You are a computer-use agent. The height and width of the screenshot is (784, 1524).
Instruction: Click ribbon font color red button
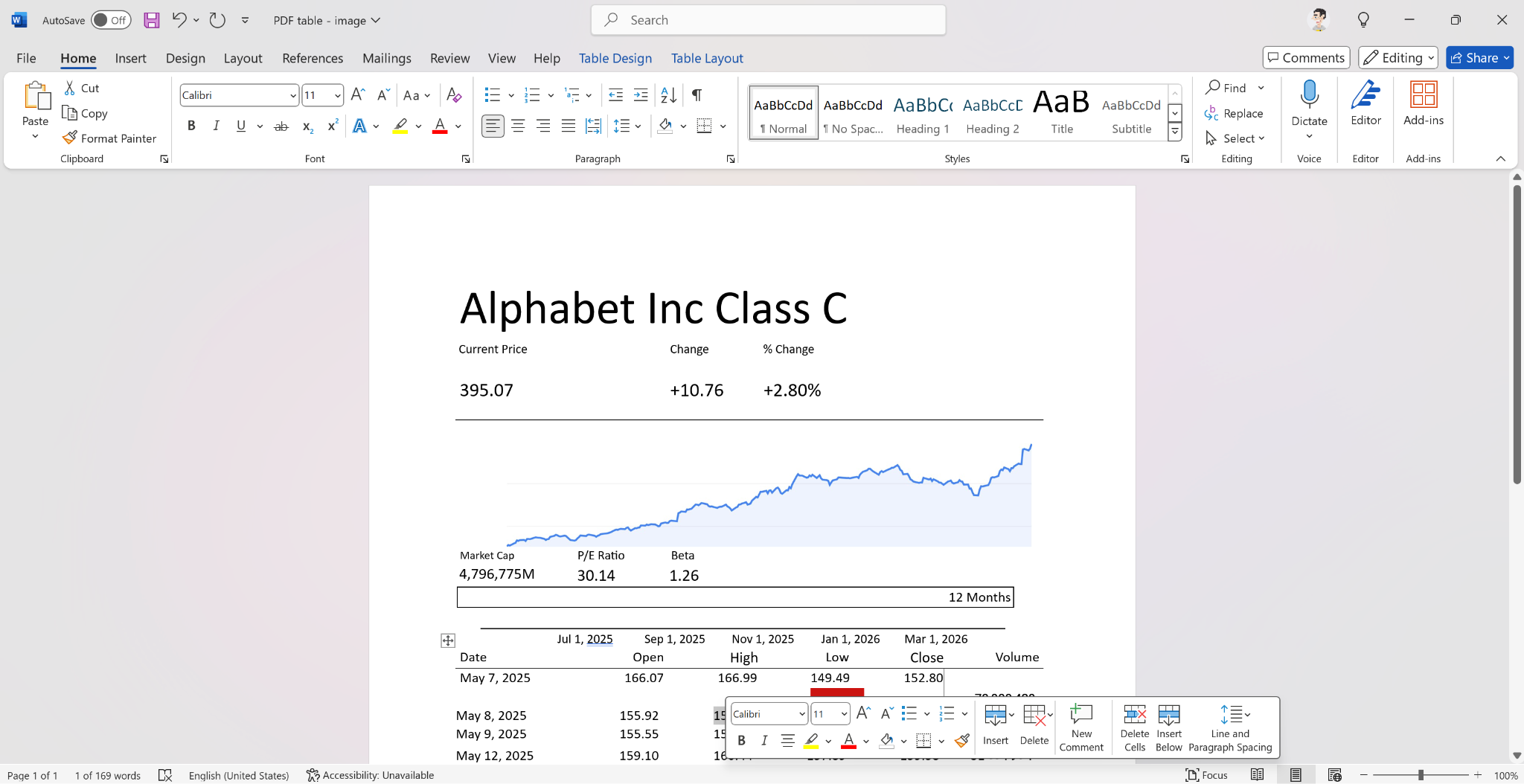click(440, 126)
